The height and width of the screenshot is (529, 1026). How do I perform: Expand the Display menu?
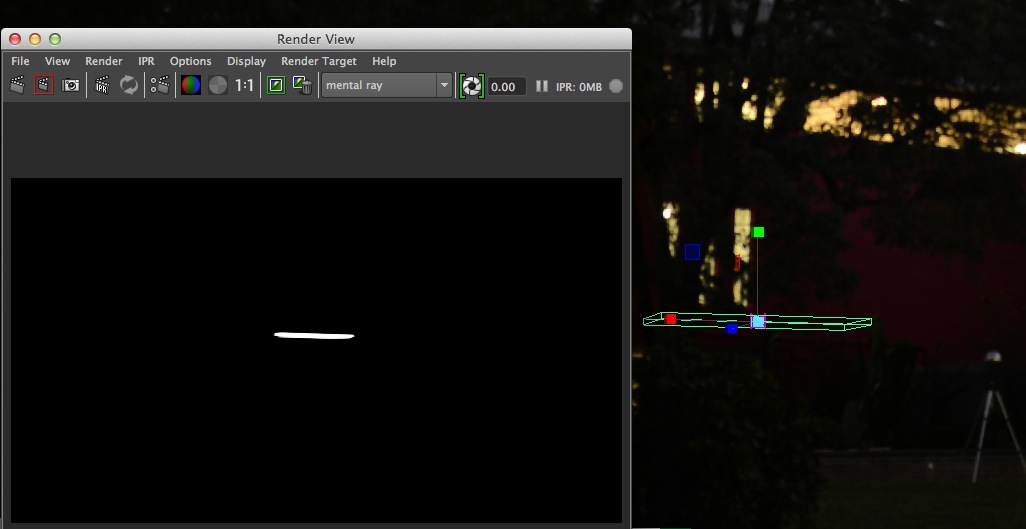246,61
